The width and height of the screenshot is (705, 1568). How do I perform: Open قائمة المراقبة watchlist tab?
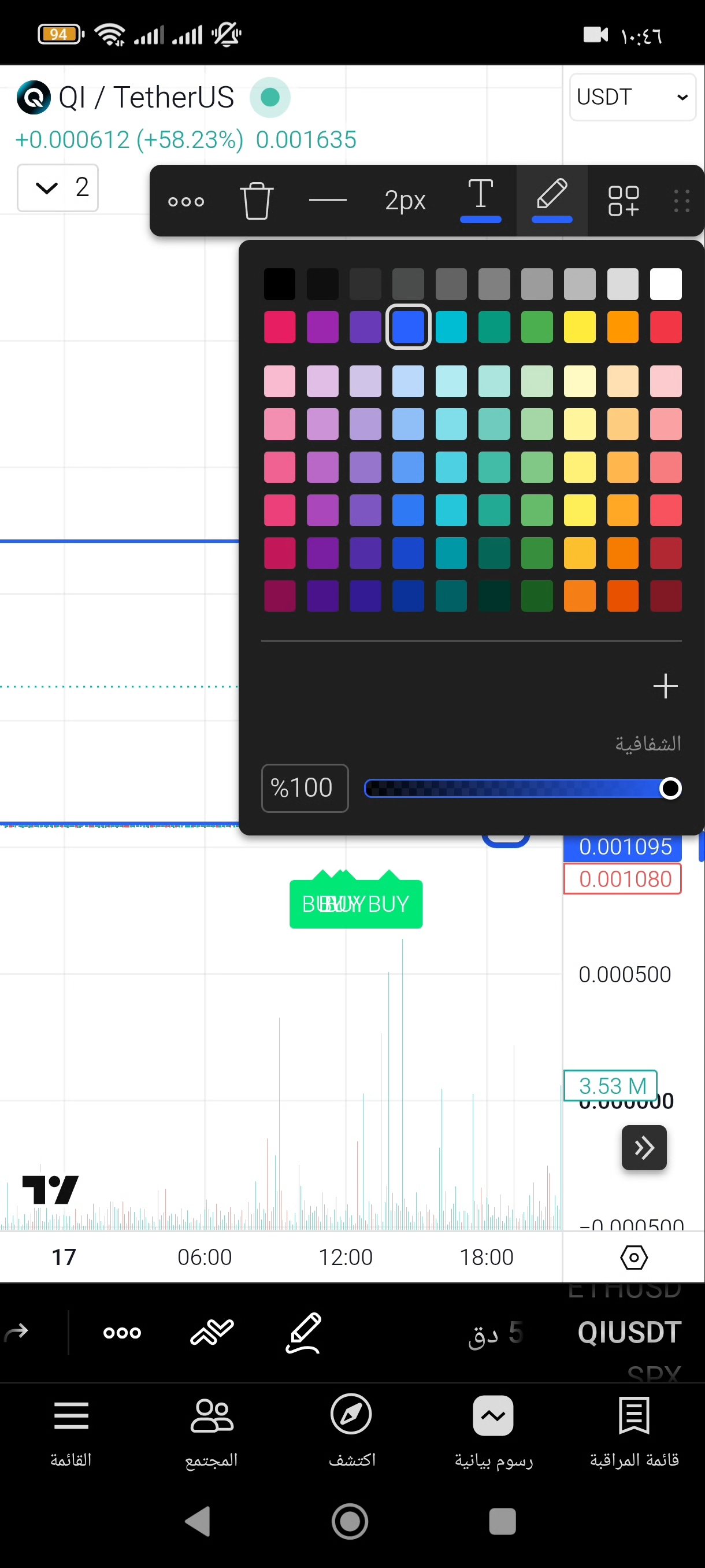[634, 1433]
